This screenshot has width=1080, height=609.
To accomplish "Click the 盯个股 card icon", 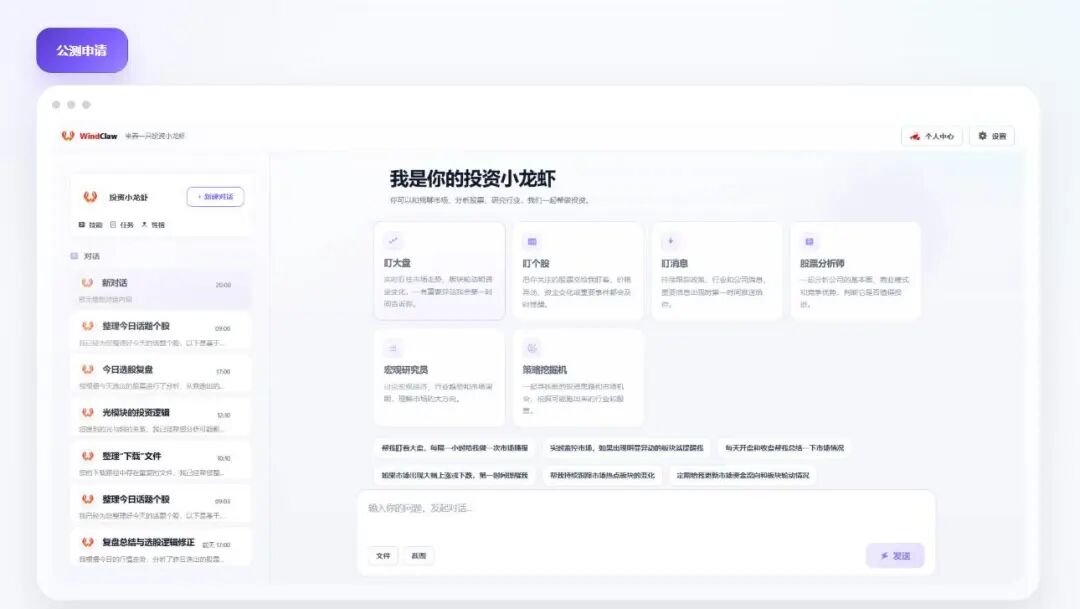I will pyautogui.click(x=532, y=241).
